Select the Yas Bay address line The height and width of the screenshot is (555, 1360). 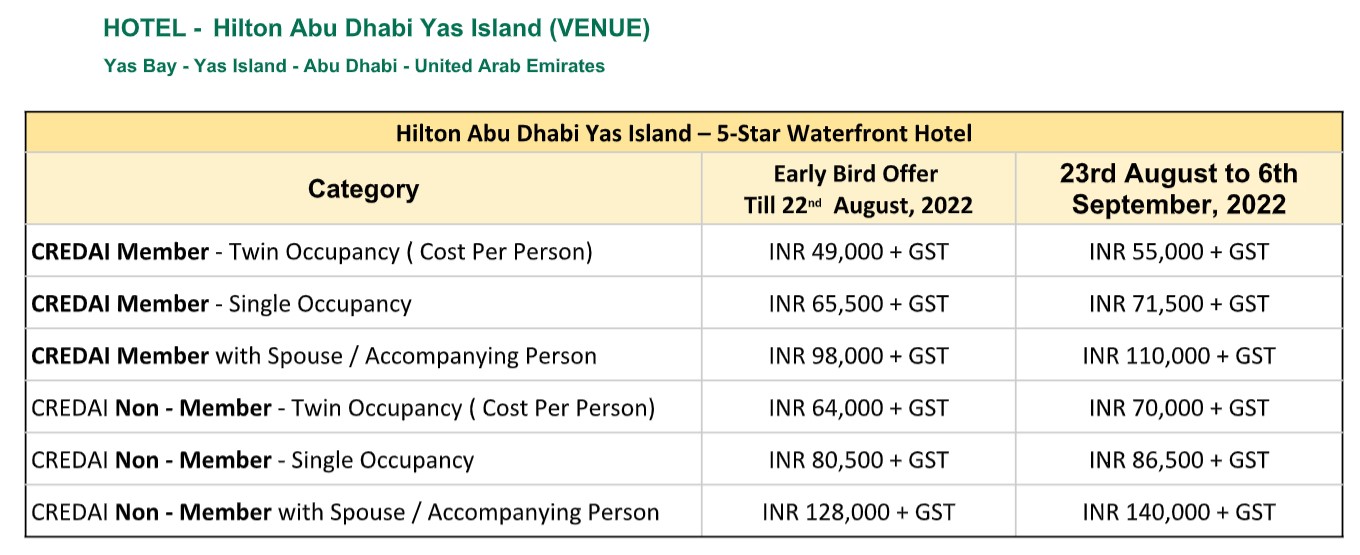[x=354, y=67]
